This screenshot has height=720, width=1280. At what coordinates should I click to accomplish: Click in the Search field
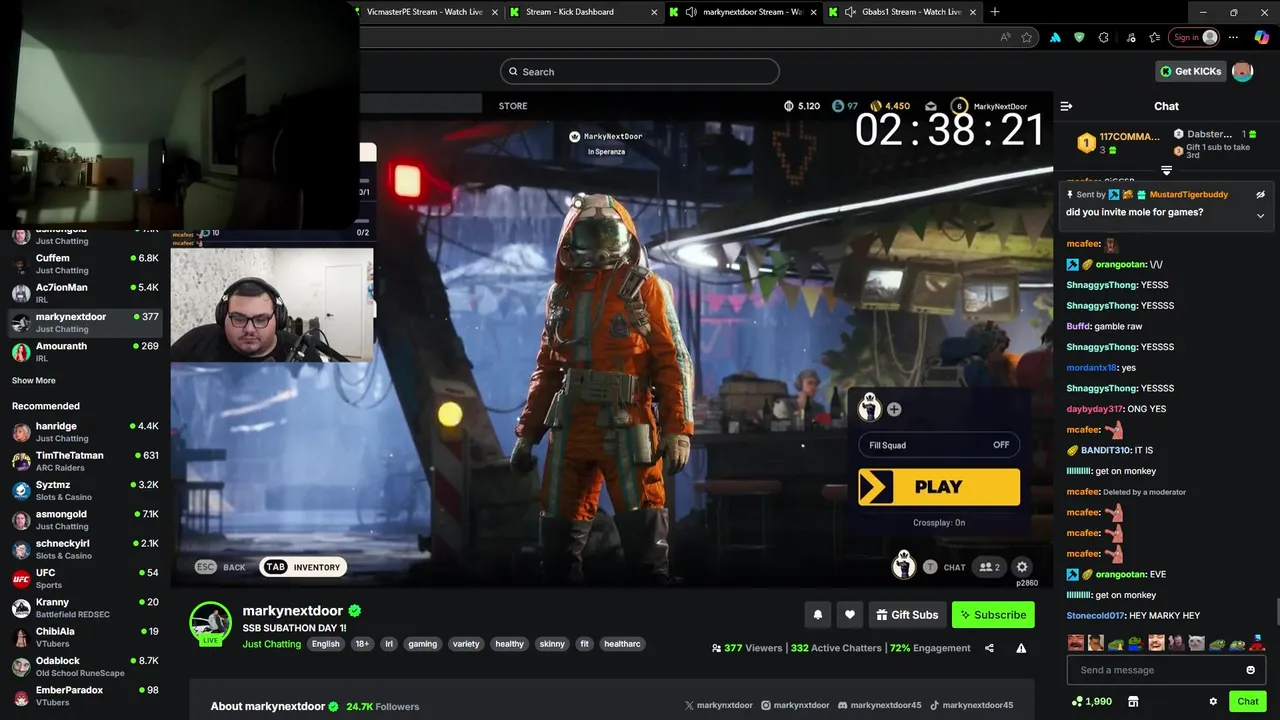(640, 72)
